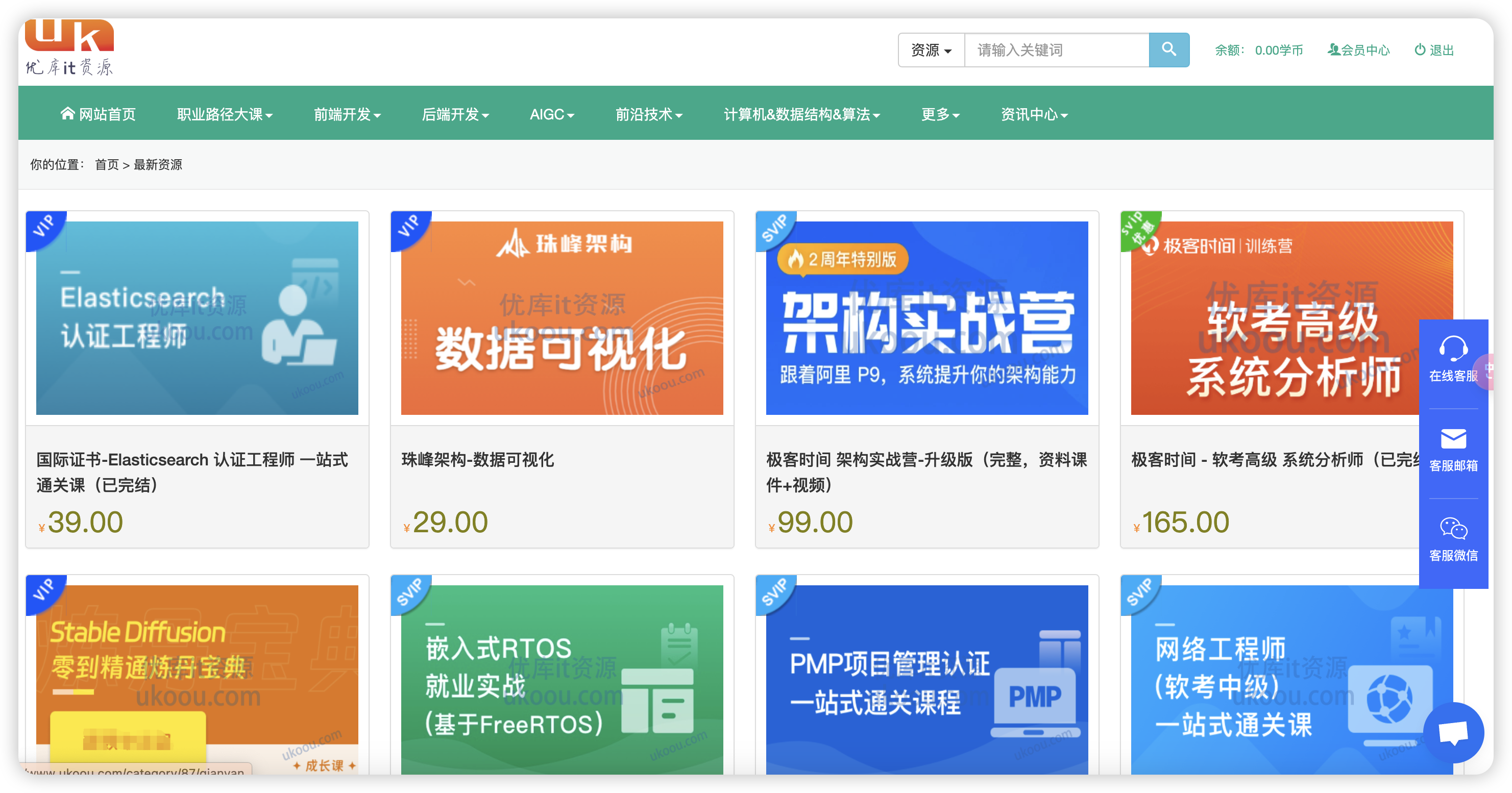The image size is (1512, 793).
Task: Open the customer service email envelope icon
Action: [1453, 438]
